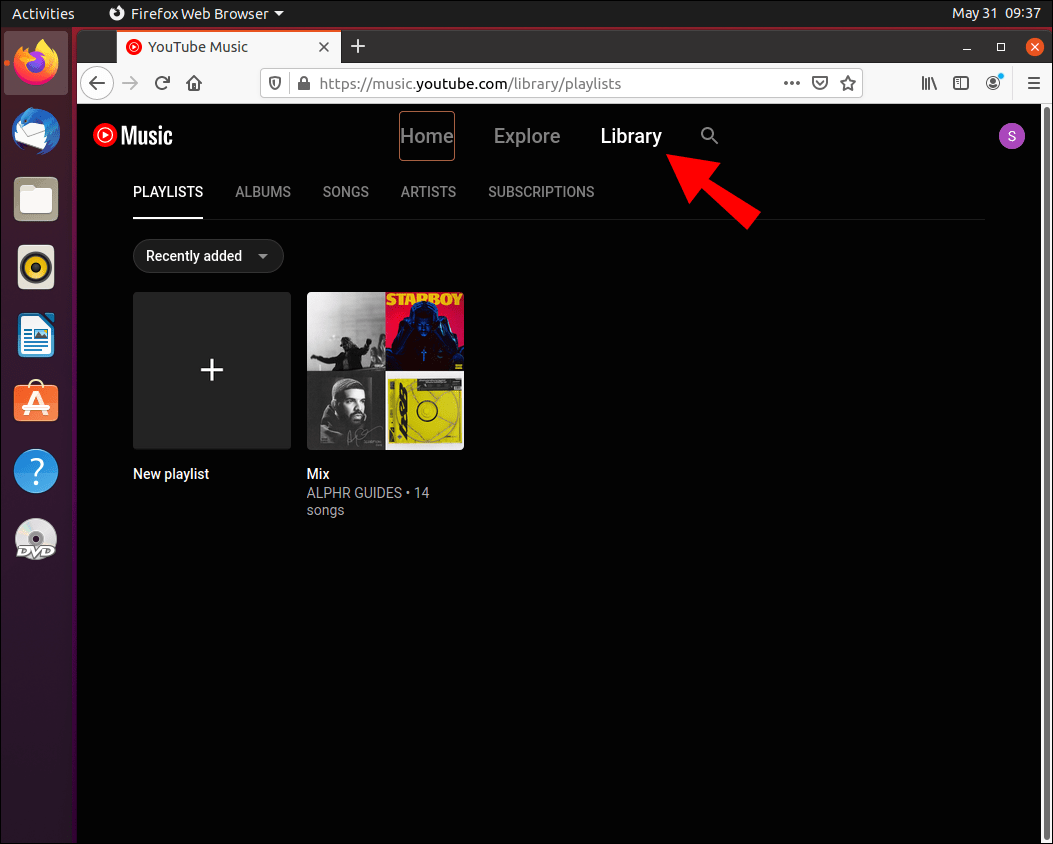Click the page actions ellipsis
Image resolution: width=1053 pixels, height=844 pixels.
(792, 83)
